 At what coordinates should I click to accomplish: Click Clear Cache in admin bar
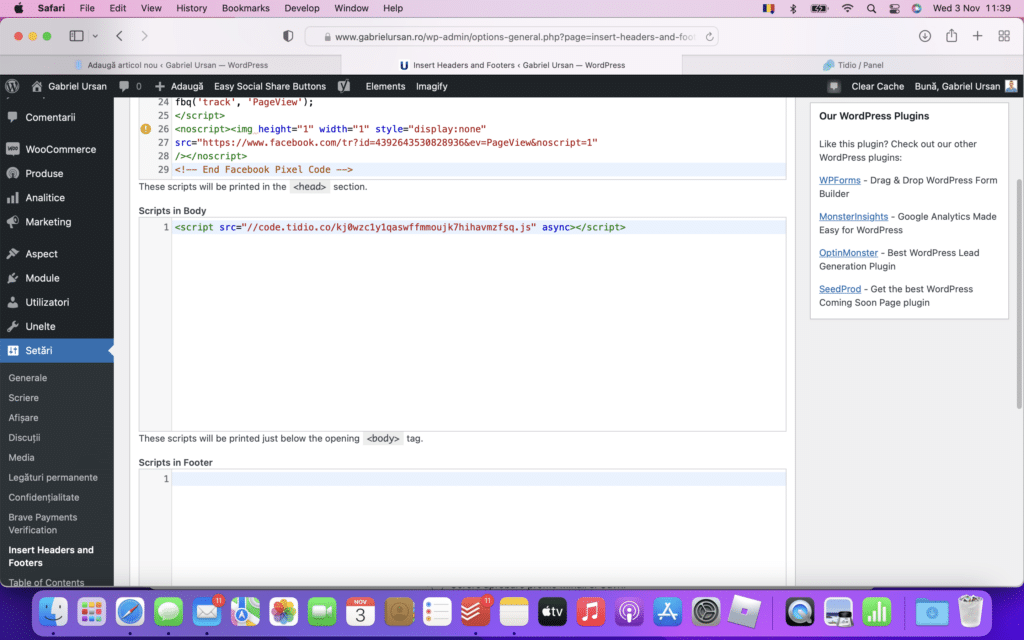(877, 86)
